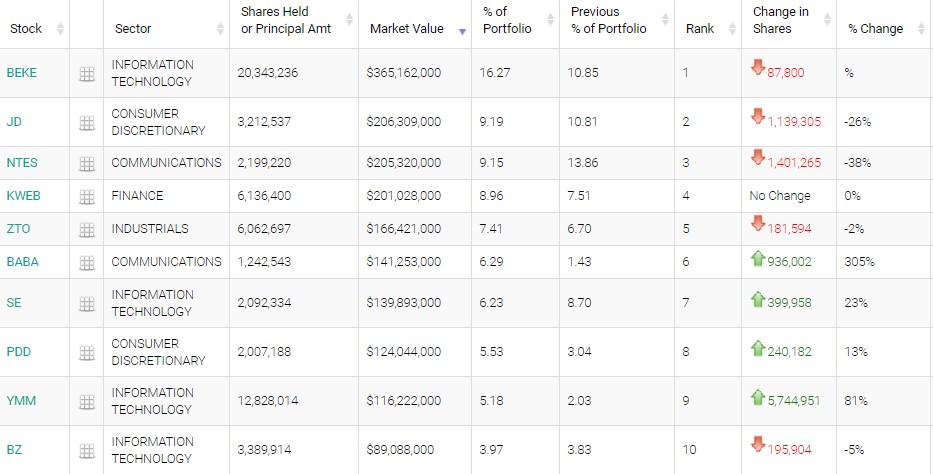Open the grid icon beside KWEB
Image resolution: width=933 pixels, height=474 pixels.
tap(86, 196)
